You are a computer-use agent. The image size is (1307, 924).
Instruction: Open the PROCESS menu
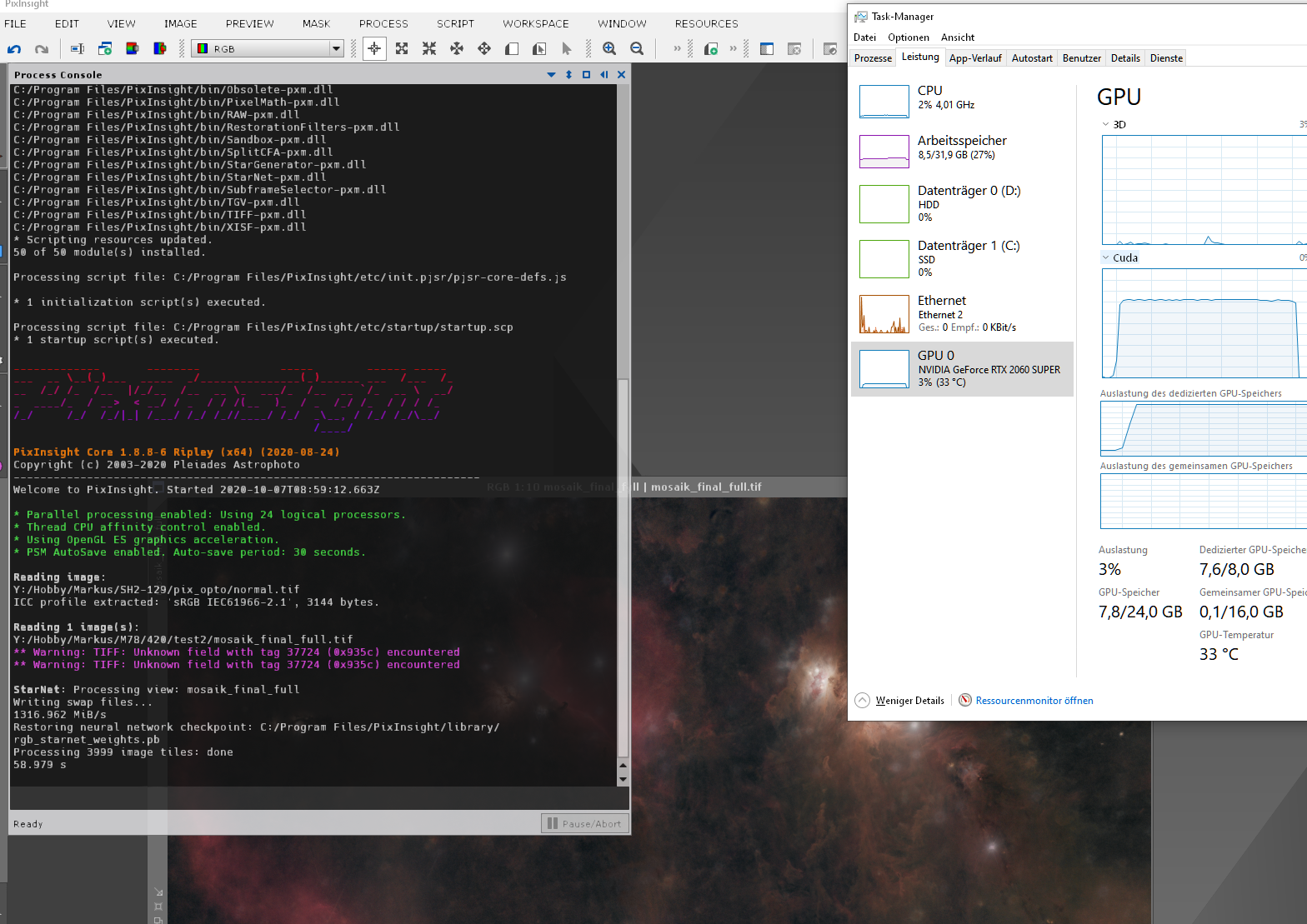(x=383, y=23)
